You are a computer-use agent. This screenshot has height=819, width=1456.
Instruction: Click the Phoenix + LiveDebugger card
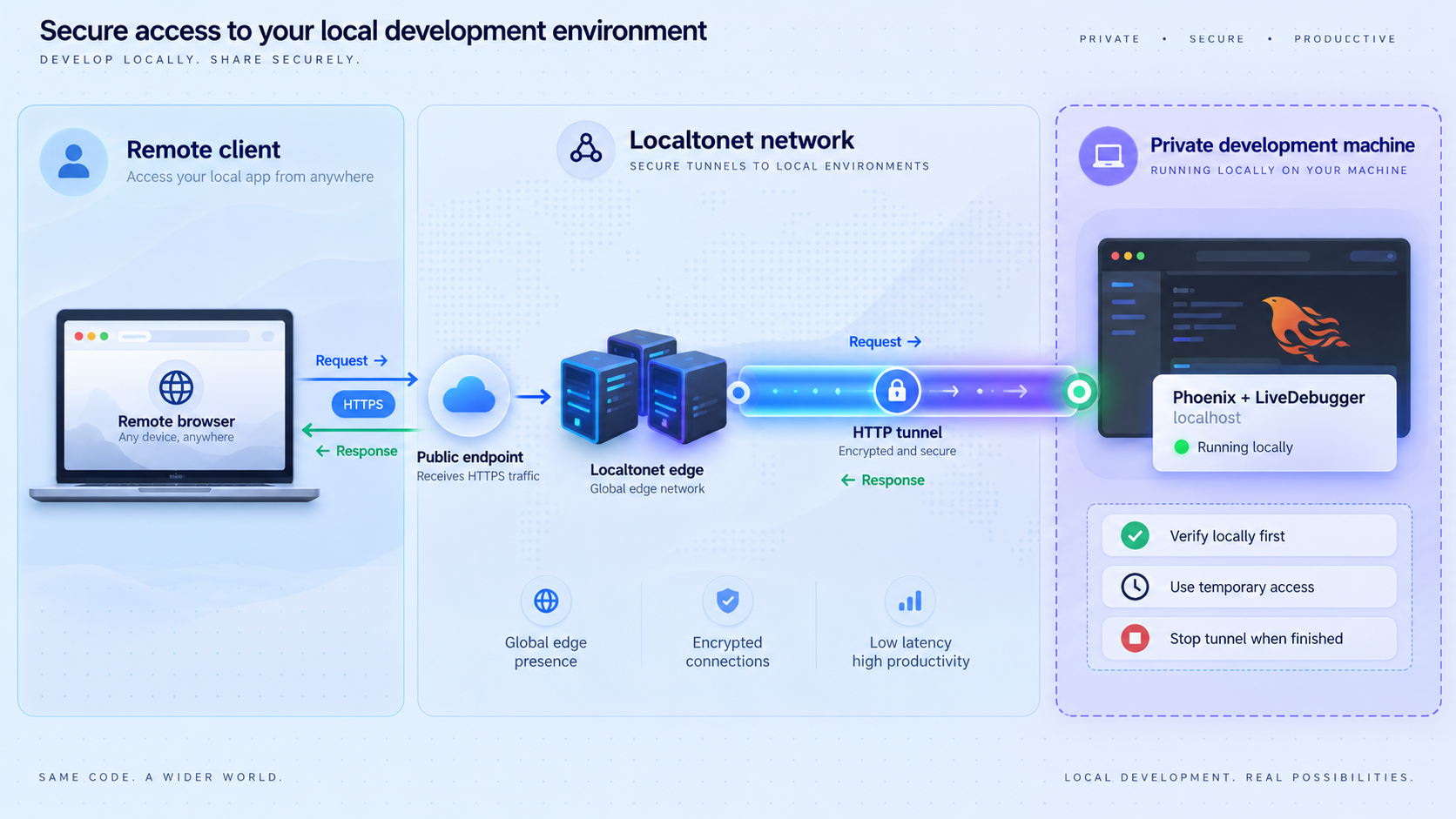click(1274, 423)
